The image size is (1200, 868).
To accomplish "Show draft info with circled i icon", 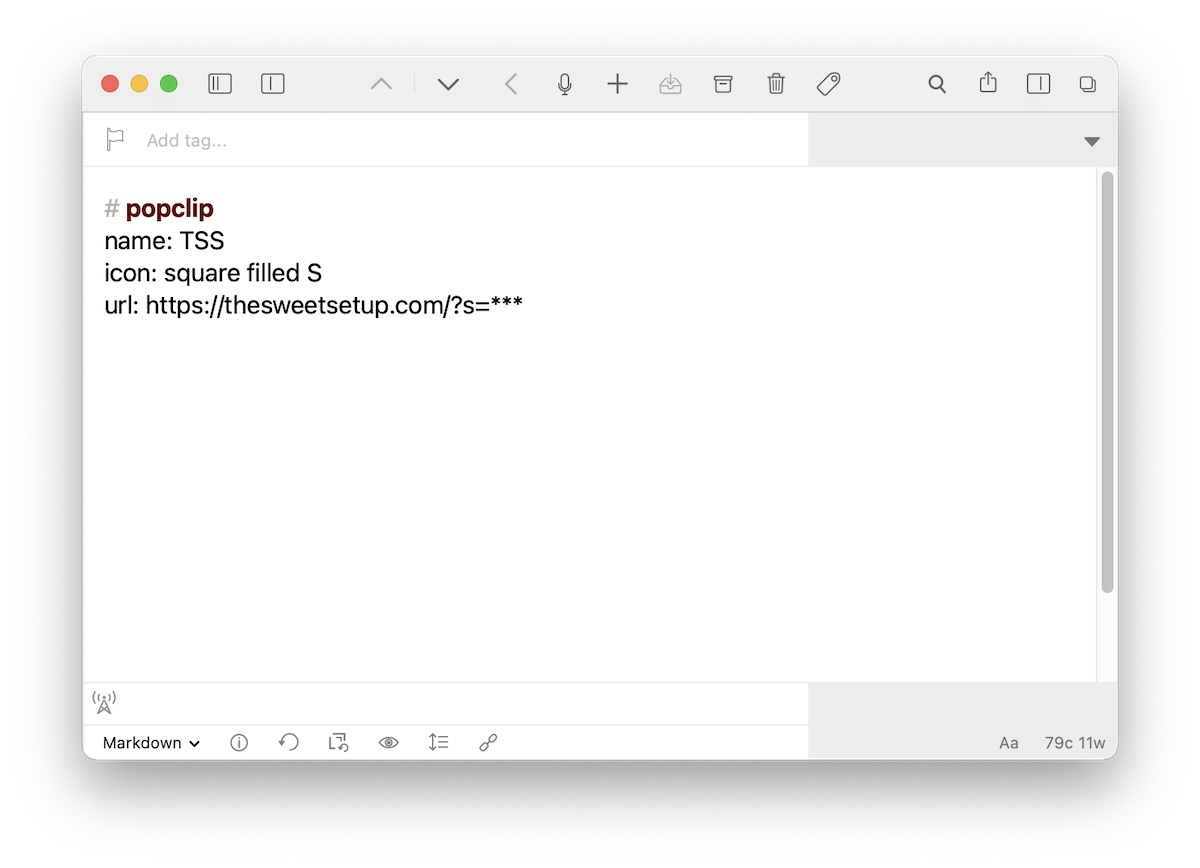I will coord(239,743).
